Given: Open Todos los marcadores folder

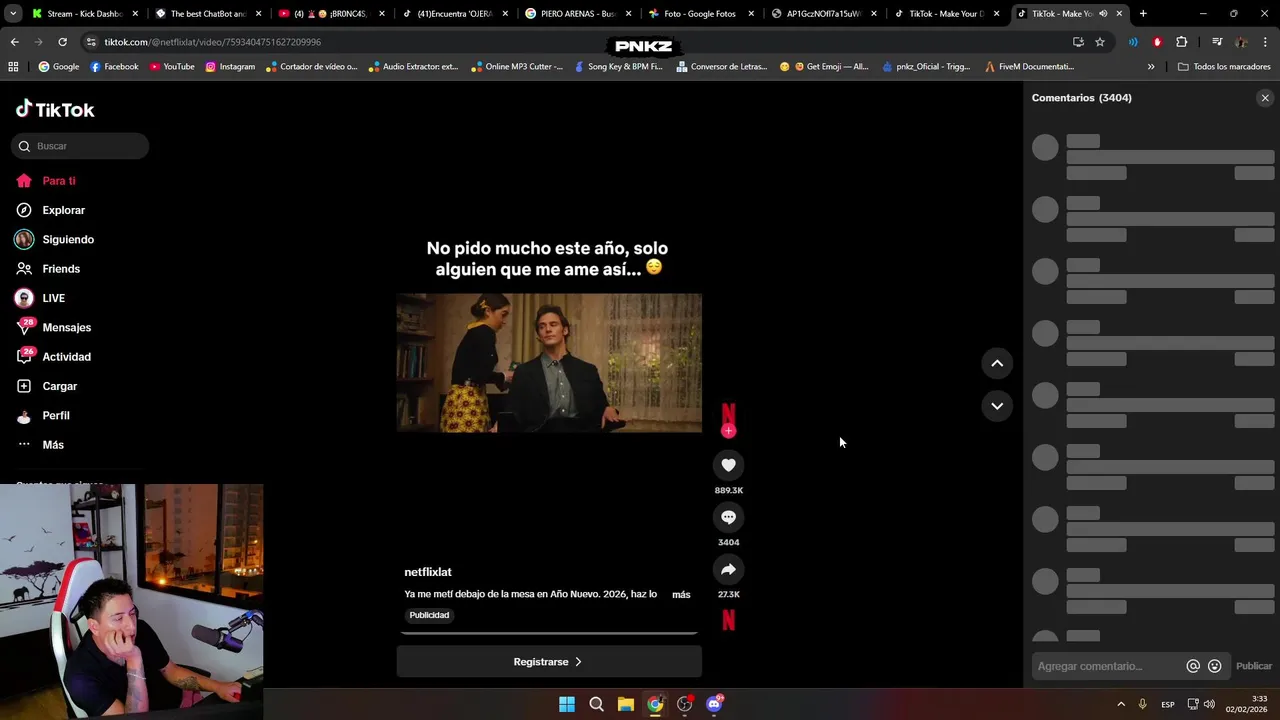Looking at the screenshot, I should pos(1224,67).
